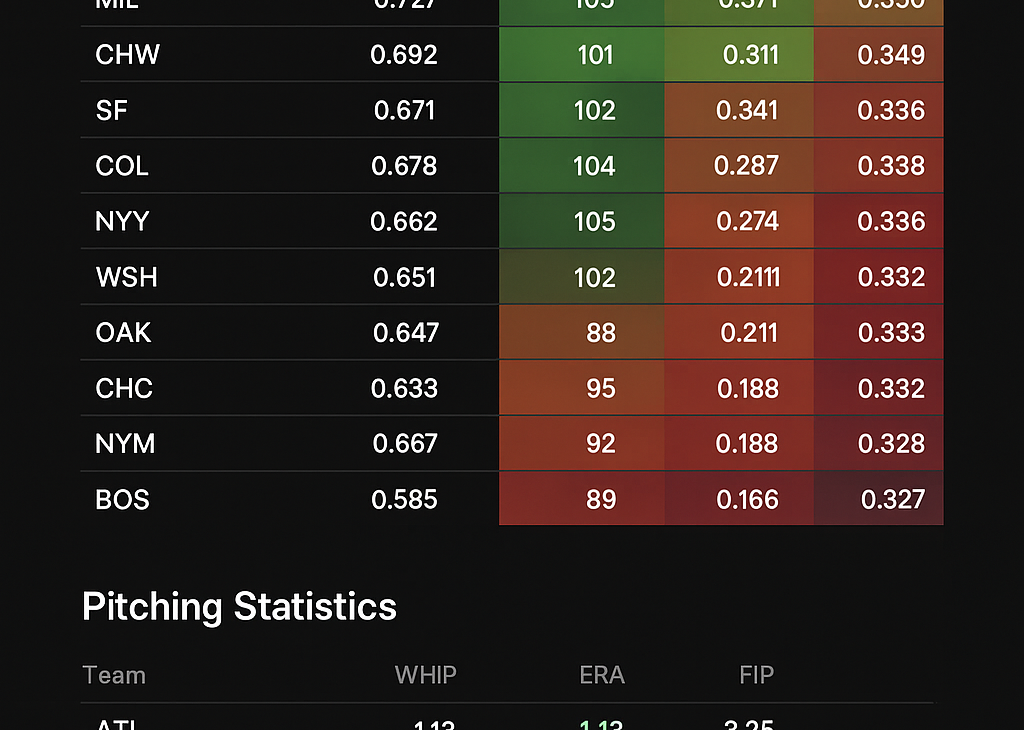The height and width of the screenshot is (730, 1024).
Task: Click the 0.287 cell in COL row
Action: (746, 166)
